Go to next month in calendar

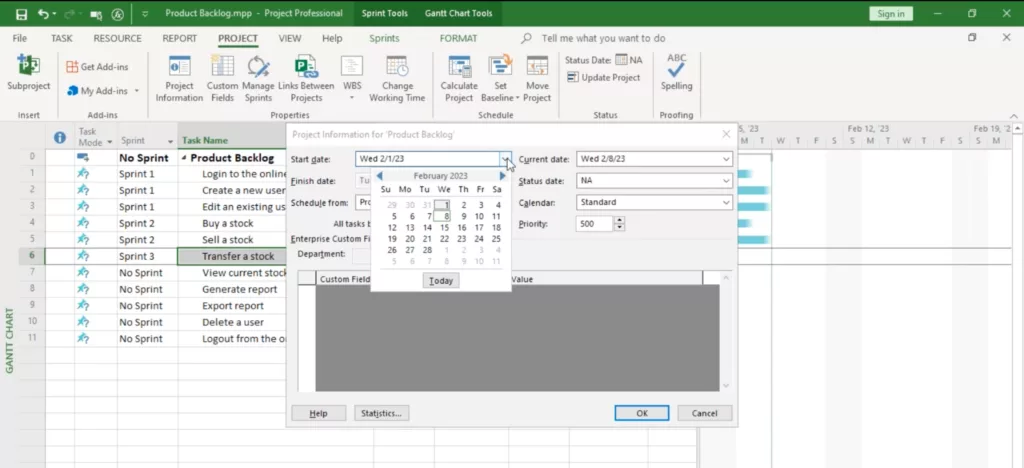point(502,176)
